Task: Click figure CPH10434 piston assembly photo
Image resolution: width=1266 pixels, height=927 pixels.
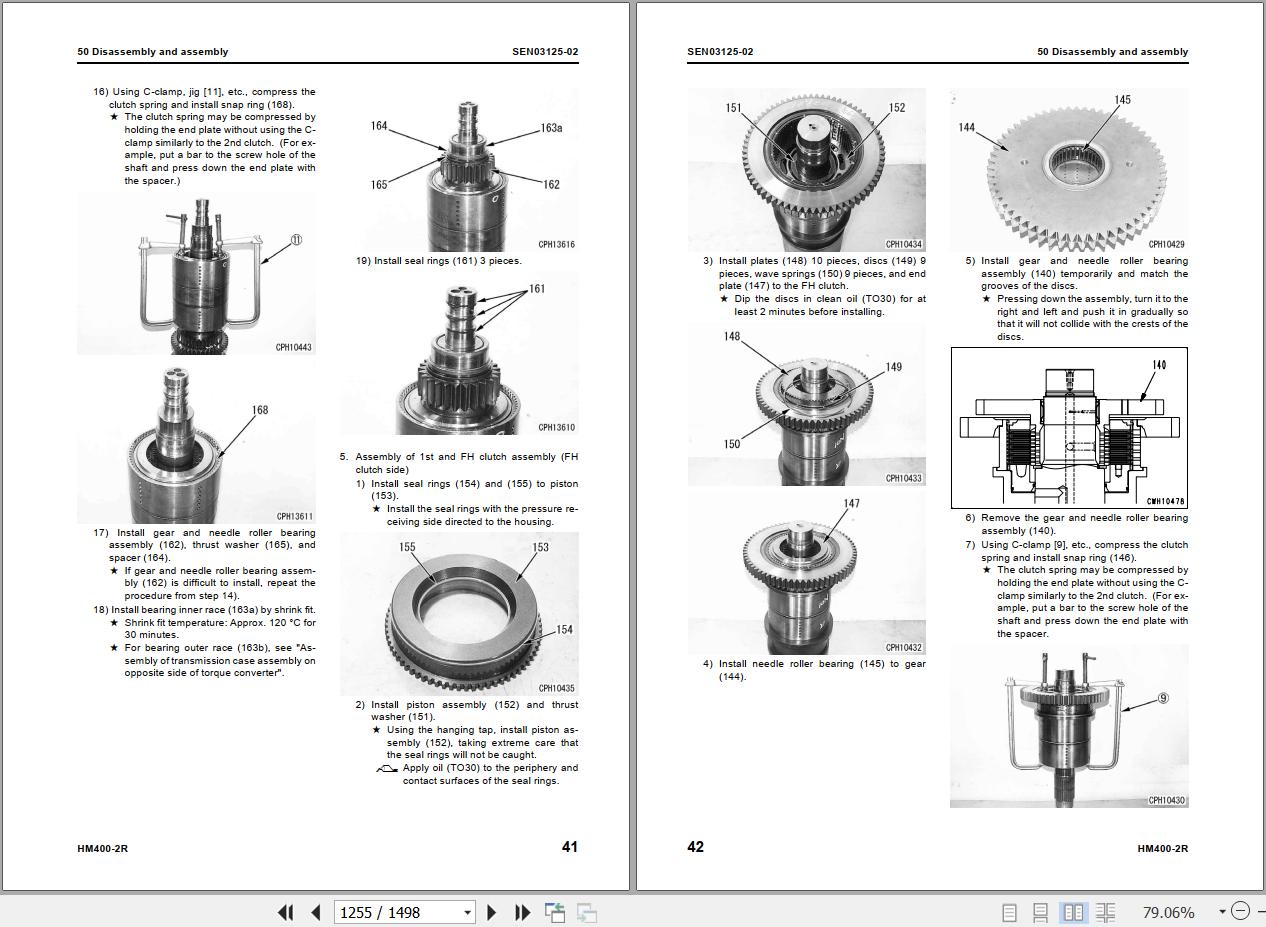Action: coord(806,170)
